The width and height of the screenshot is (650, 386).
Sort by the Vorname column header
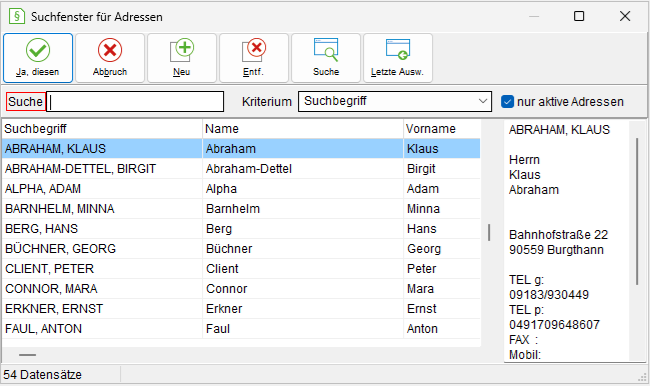(x=442, y=129)
